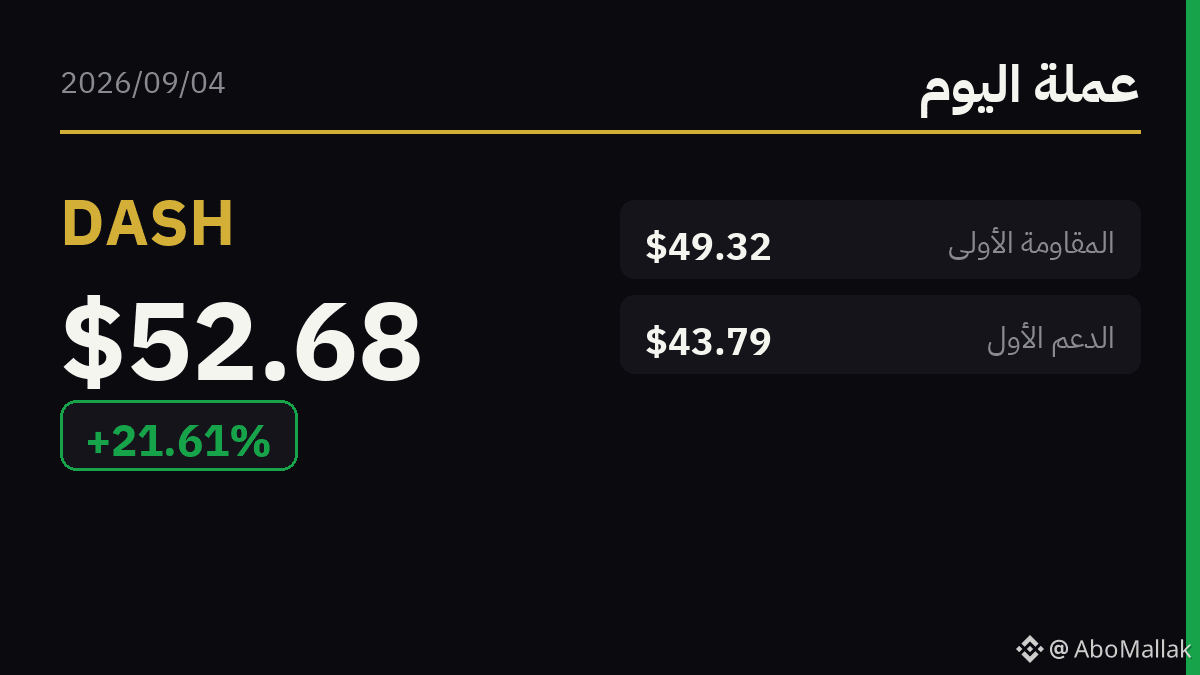Select the $43.79 support value
Viewport: 1200px width, 675px height.
[708, 341]
